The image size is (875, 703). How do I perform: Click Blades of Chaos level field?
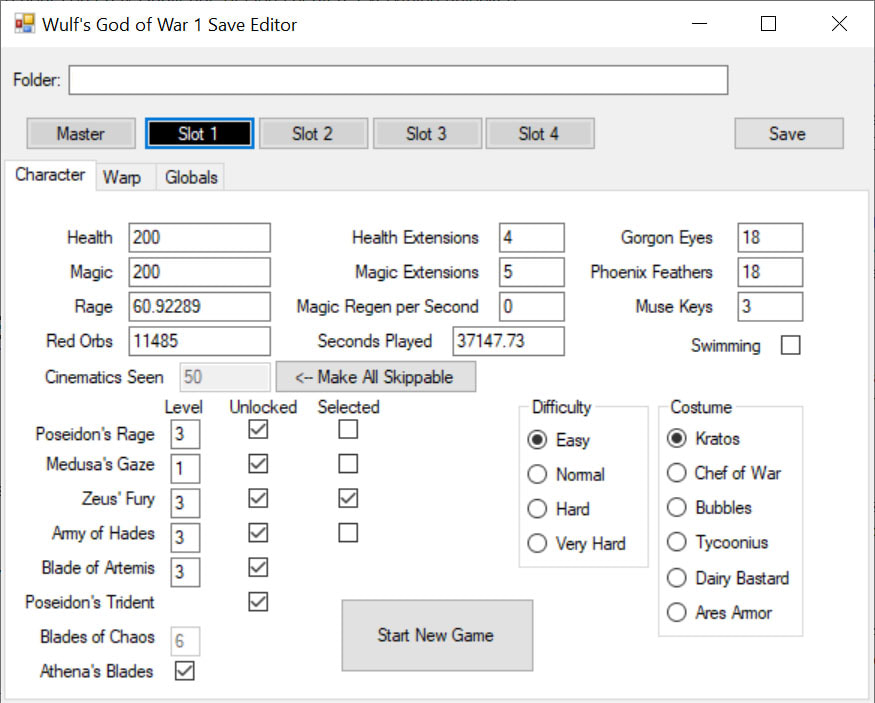(x=185, y=641)
